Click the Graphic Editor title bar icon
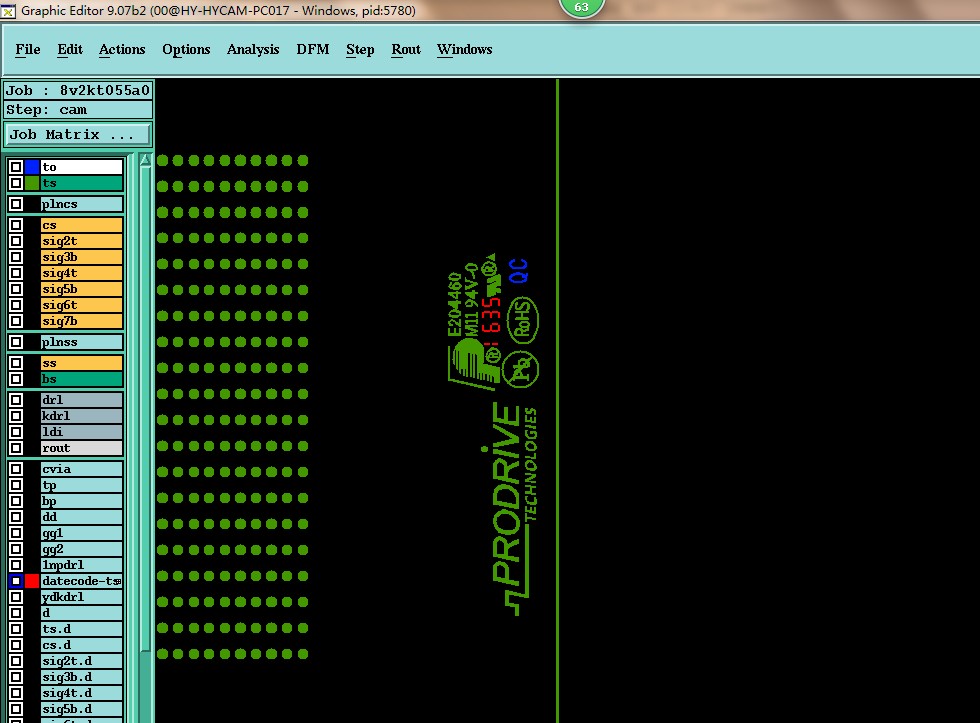This screenshot has height=723, width=980. pyautogui.click(x=8, y=11)
